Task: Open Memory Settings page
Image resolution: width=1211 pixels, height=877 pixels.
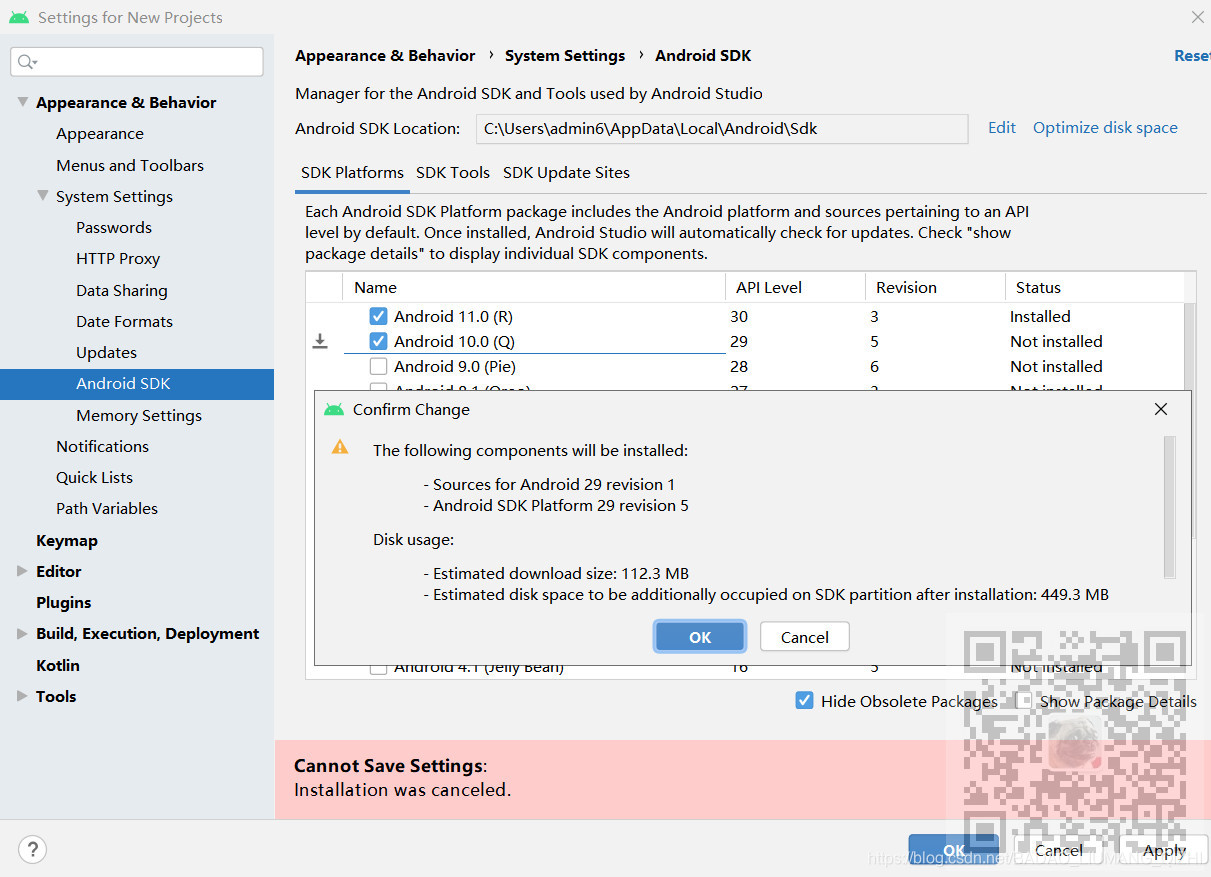Action: pyautogui.click(x=139, y=415)
